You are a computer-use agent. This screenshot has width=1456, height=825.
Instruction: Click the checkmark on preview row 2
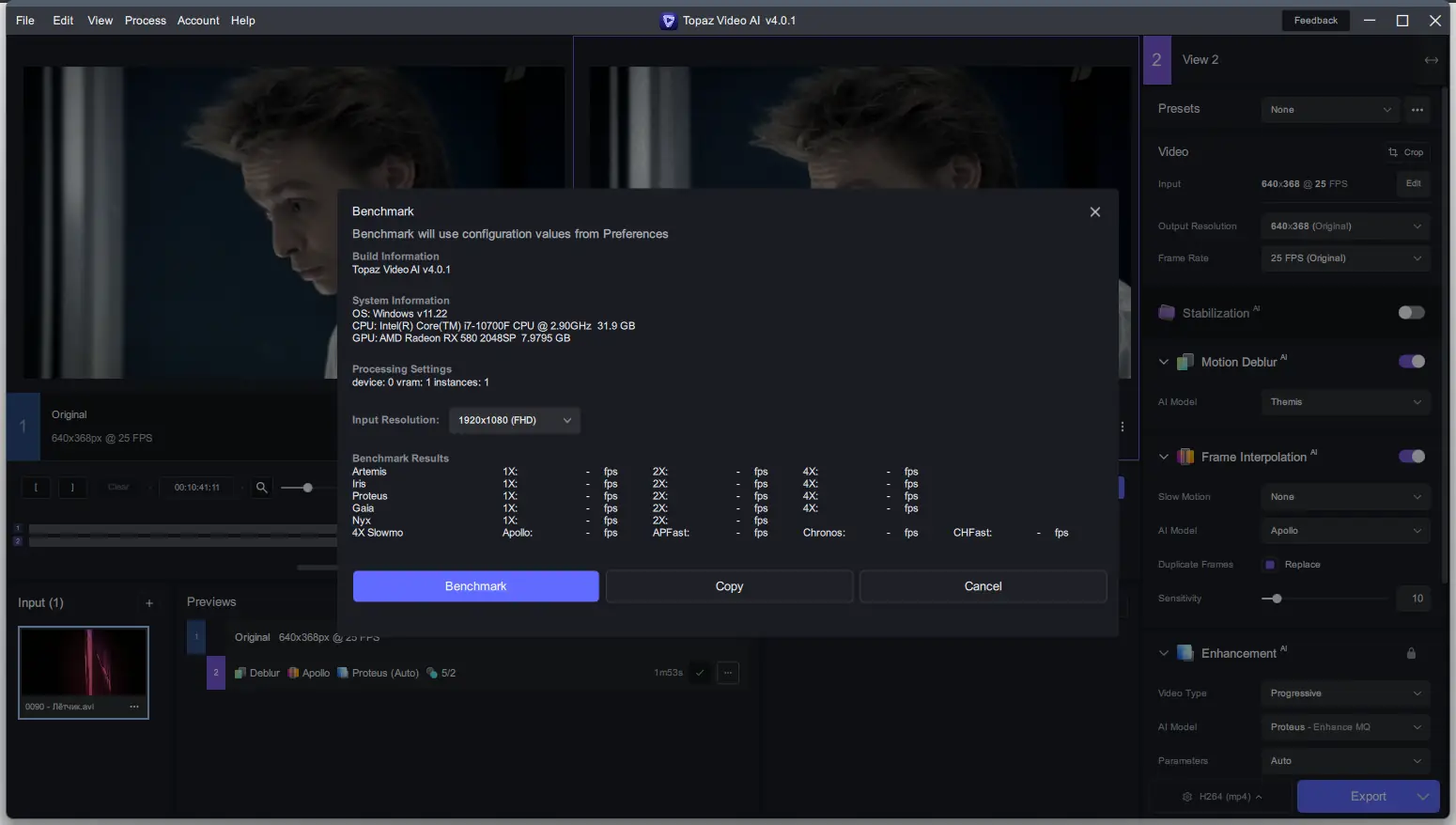click(x=700, y=673)
